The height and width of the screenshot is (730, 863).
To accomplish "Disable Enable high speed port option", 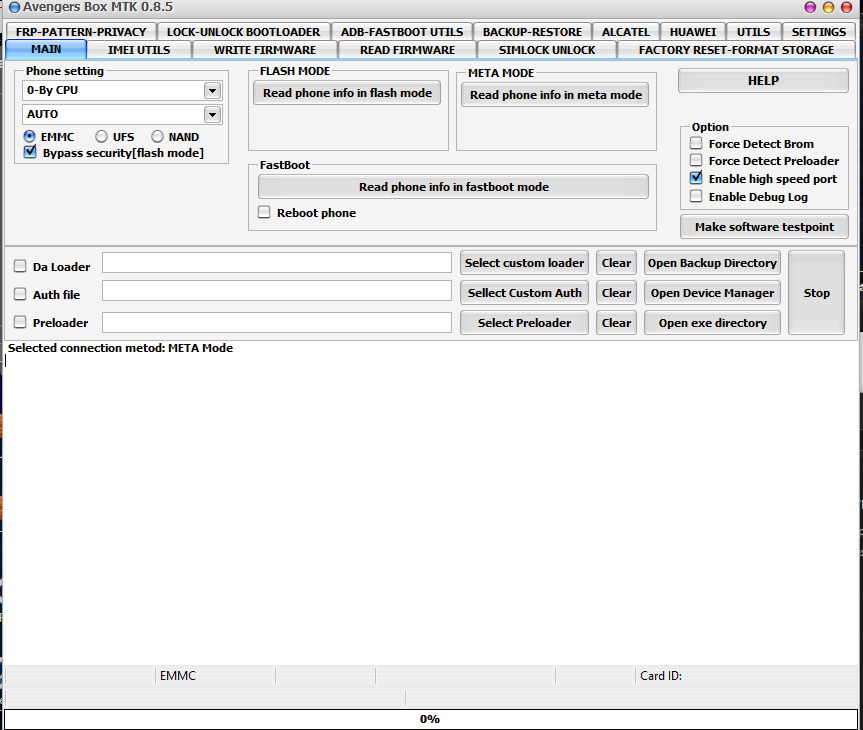I will (696, 178).
